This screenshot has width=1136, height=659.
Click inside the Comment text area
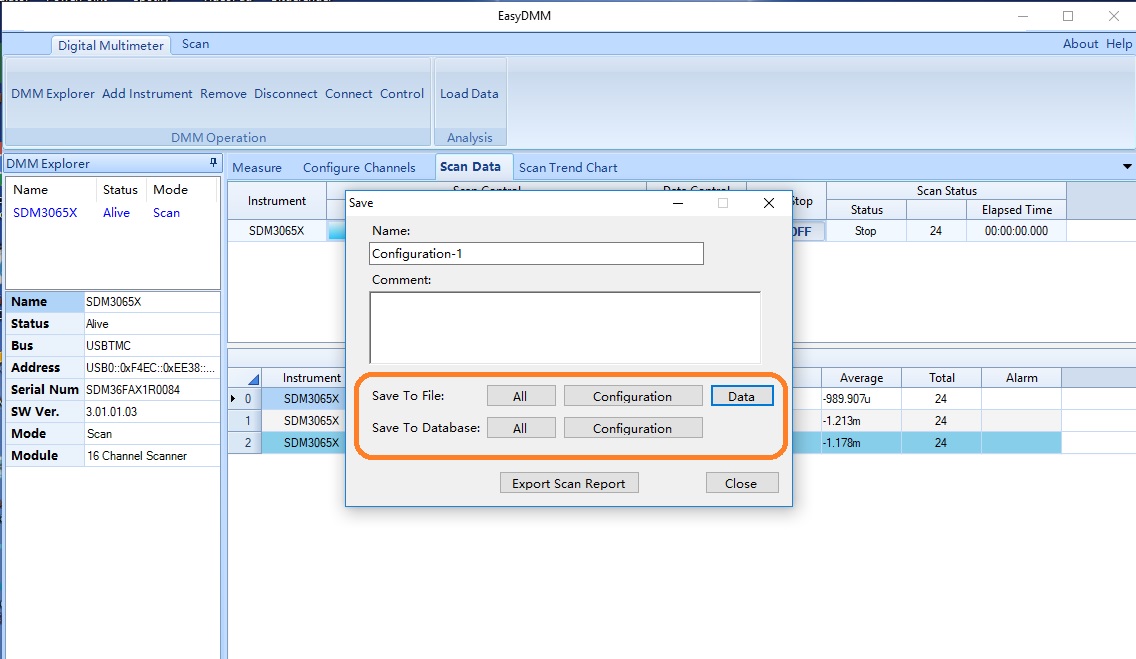(x=564, y=327)
